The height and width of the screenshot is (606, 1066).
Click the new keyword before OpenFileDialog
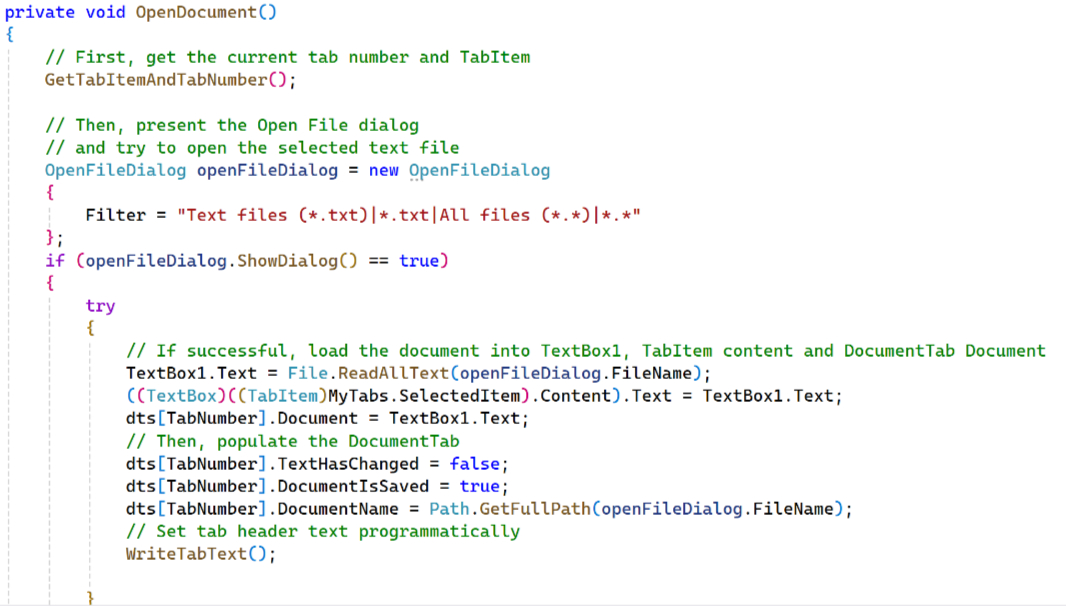pos(383,171)
